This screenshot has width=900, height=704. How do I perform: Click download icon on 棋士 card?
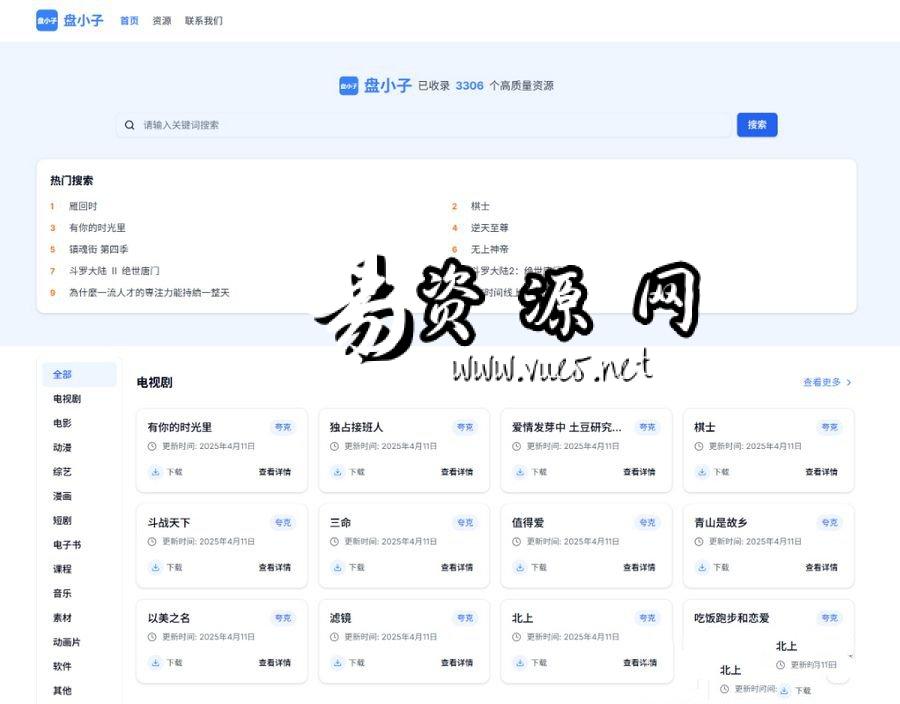click(702, 472)
